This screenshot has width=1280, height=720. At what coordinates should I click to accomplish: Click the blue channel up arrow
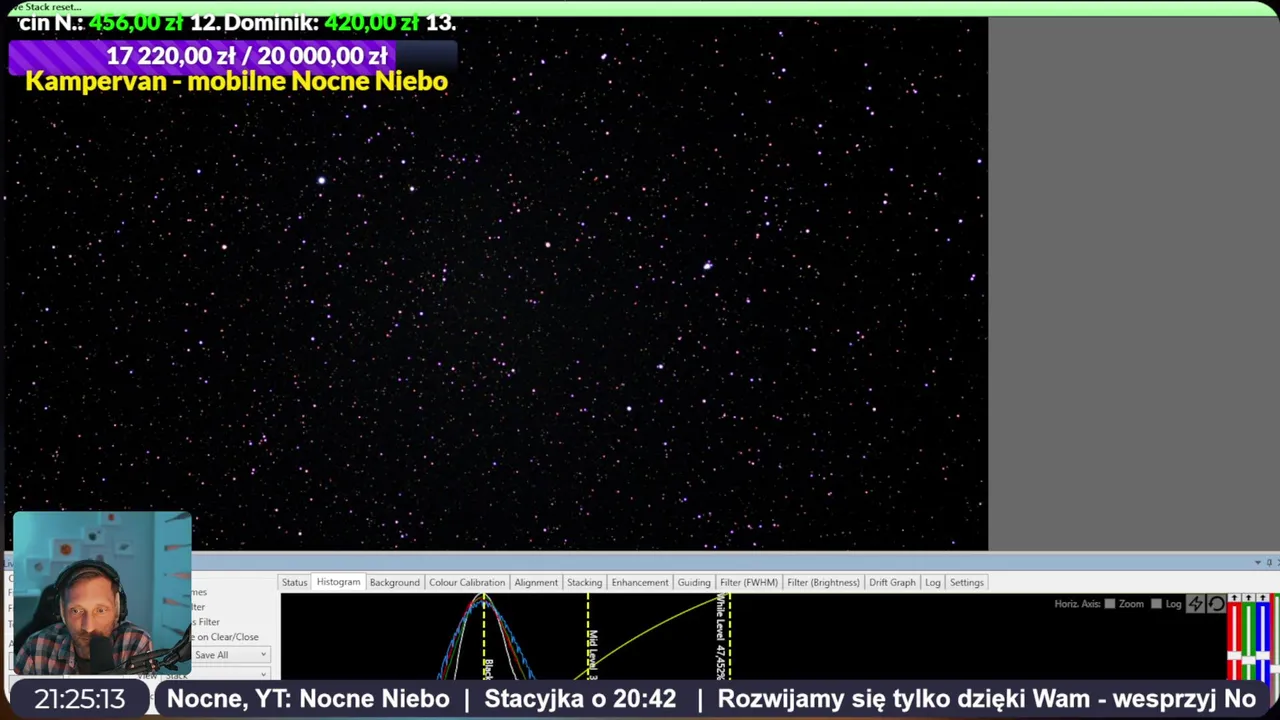1263,598
